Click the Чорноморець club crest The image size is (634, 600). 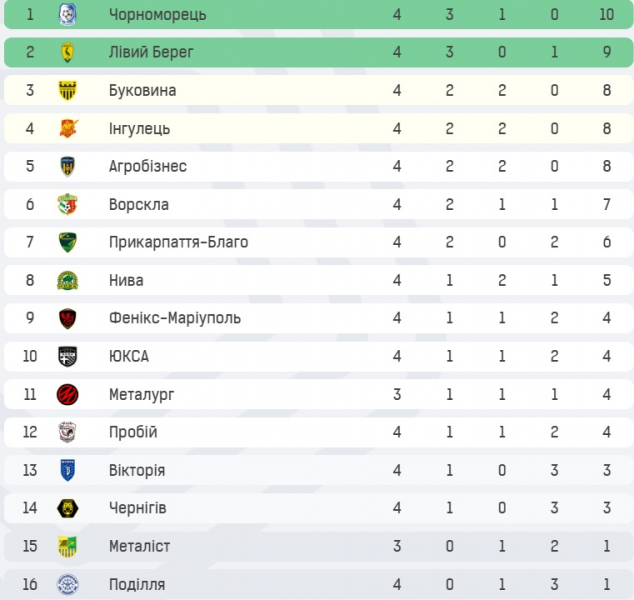68,15
